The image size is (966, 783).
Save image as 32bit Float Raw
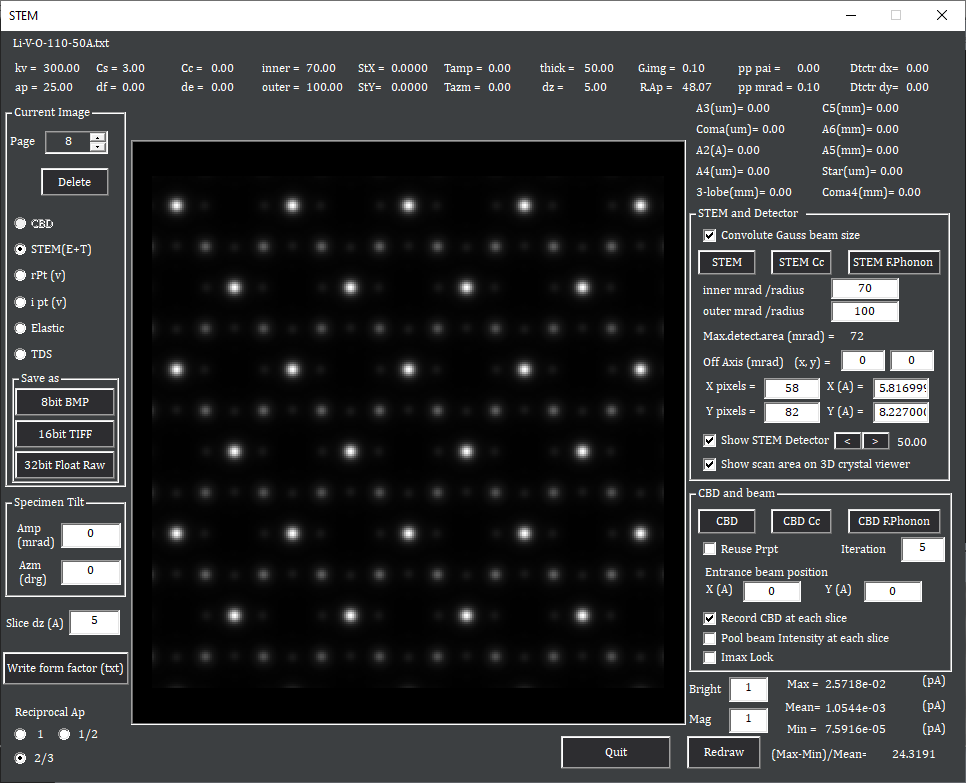click(x=65, y=465)
